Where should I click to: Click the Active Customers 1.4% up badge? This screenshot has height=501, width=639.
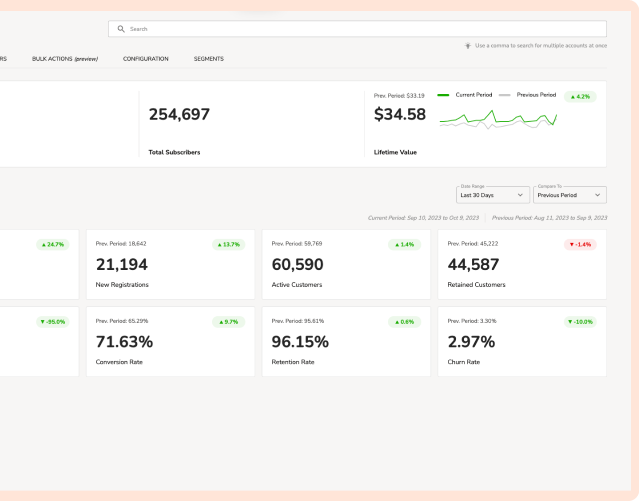click(x=405, y=245)
